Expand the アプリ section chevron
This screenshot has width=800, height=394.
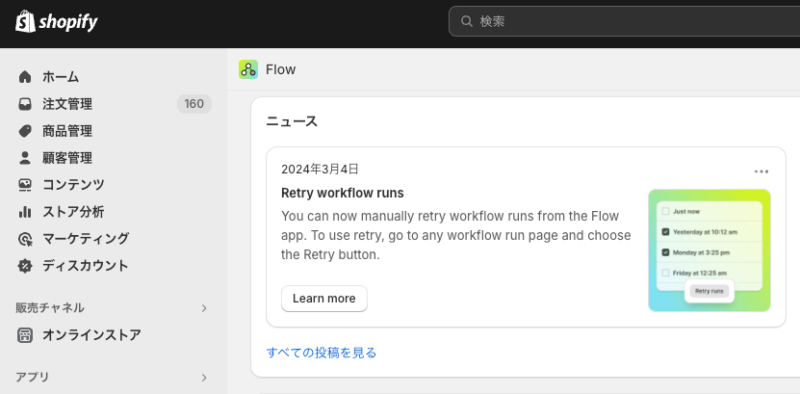click(204, 378)
